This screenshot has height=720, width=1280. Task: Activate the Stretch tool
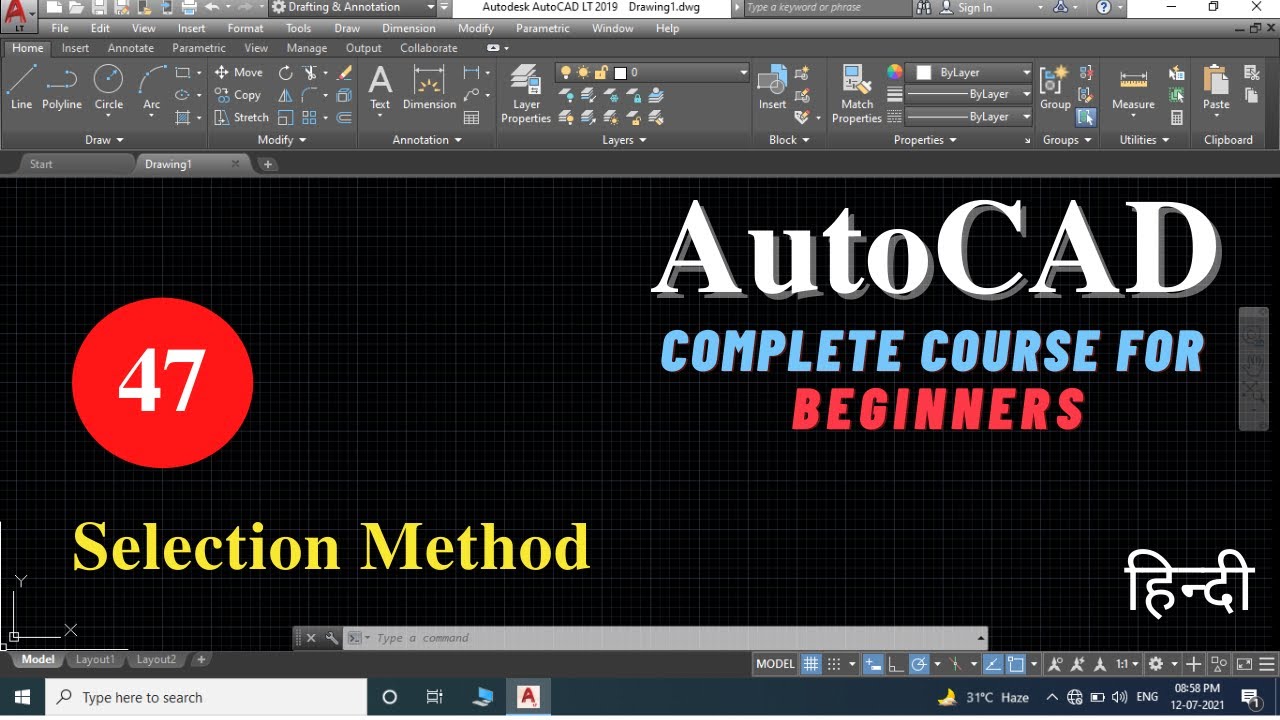[x=241, y=117]
